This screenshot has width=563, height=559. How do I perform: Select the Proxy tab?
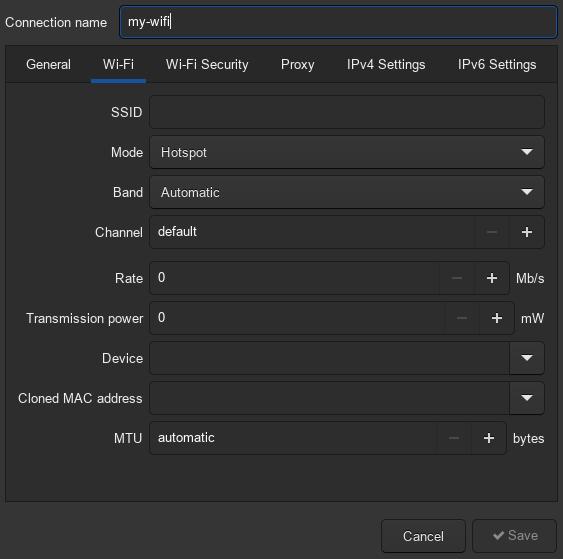click(297, 65)
